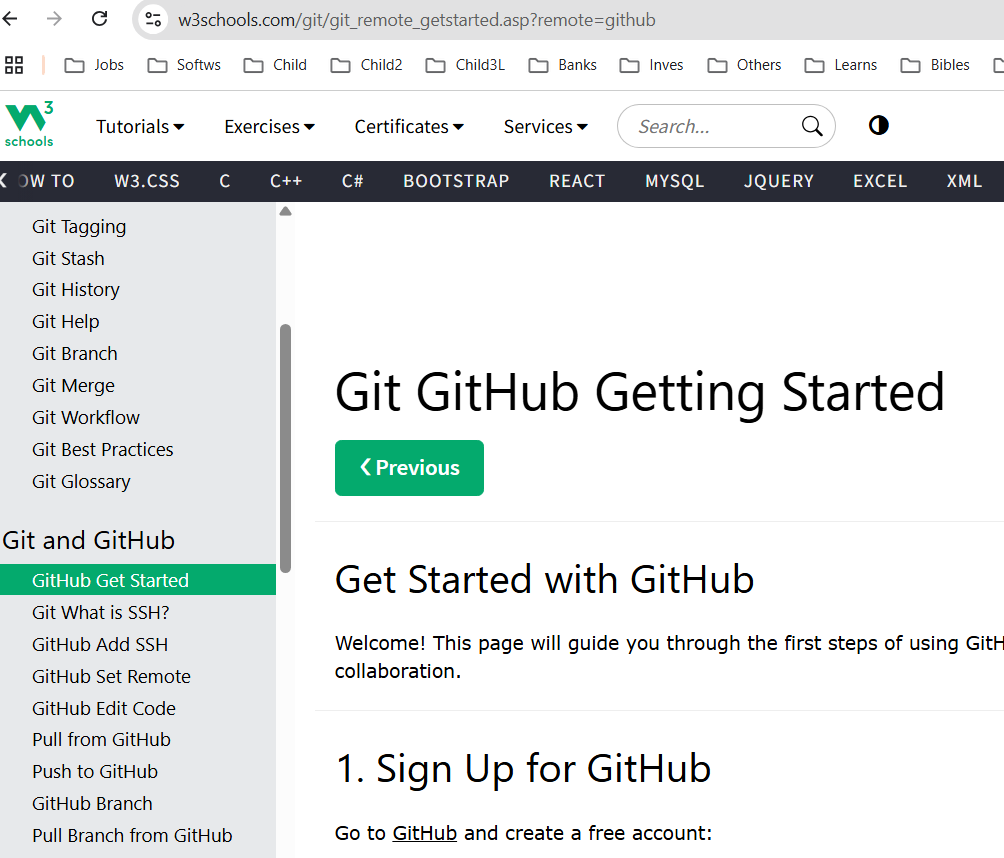The height and width of the screenshot is (858, 1004).
Task: Open MYSQL in topic navbar
Action: (x=674, y=181)
